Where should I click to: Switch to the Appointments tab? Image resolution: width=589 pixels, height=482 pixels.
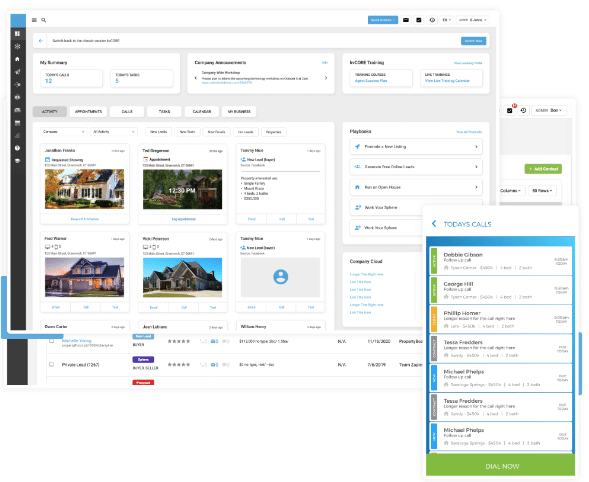click(88, 112)
